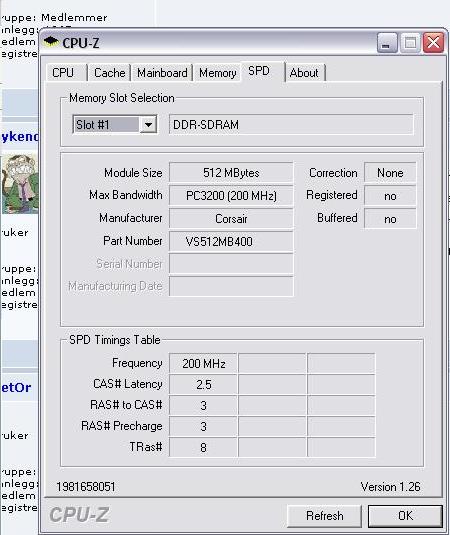The width and height of the screenshot is (450, 535).
Task: Click the Part Number label
Action: pos(133,241)
